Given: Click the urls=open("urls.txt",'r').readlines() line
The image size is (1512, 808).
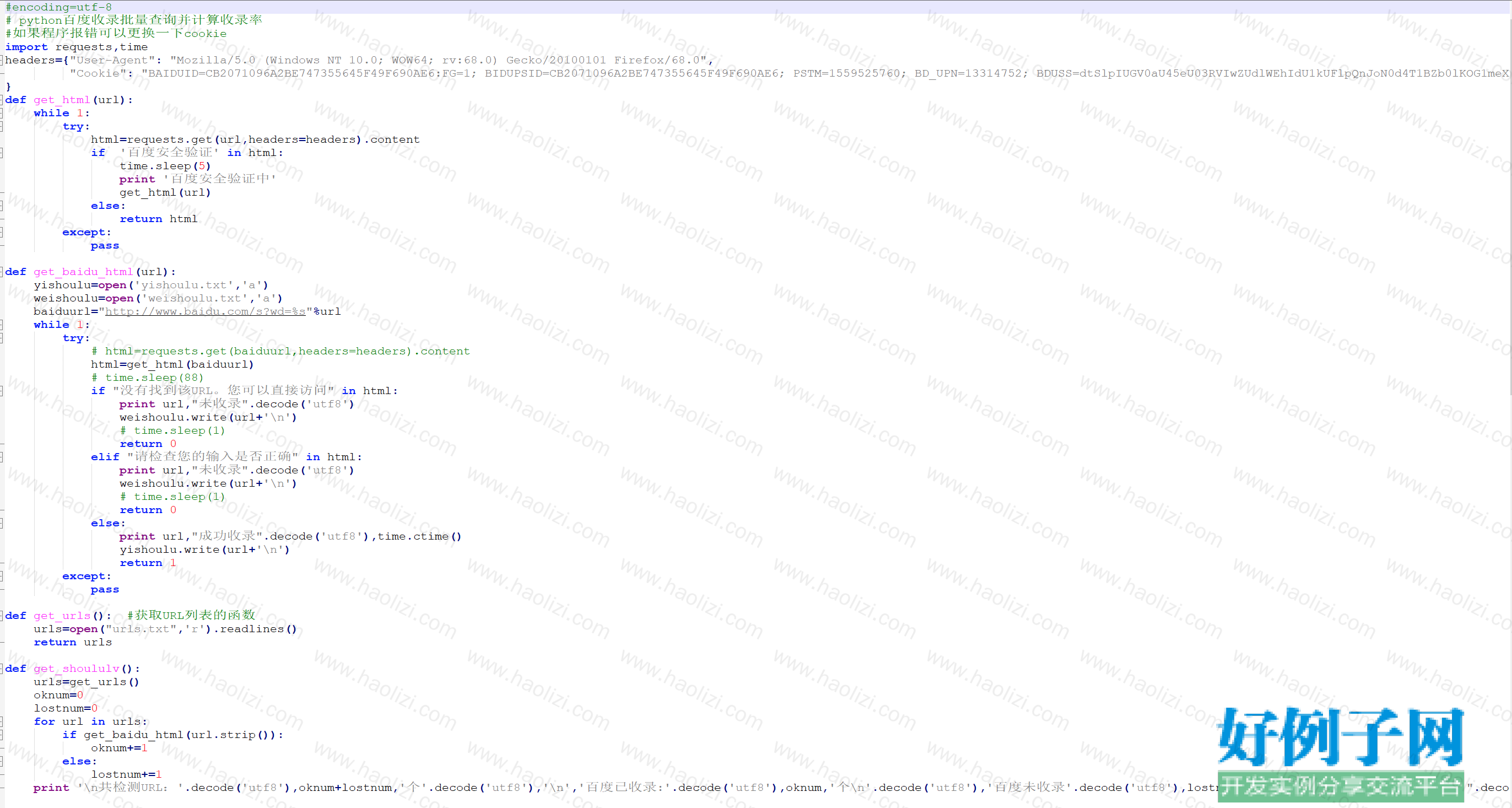Looking at the screenshot, I should (x=165, y=629).
